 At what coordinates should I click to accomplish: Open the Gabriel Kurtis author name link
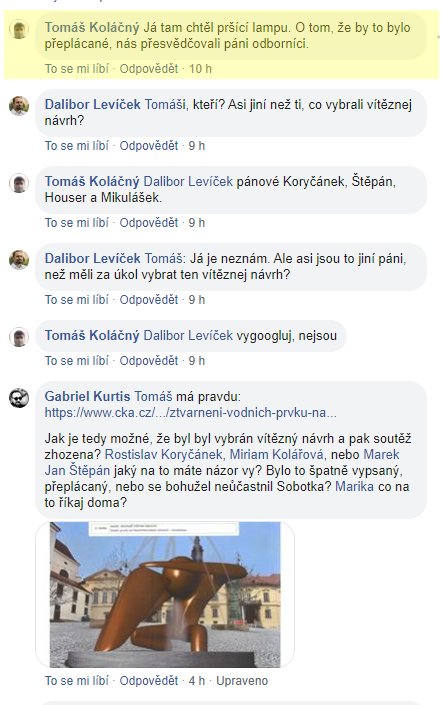(87, 396)
